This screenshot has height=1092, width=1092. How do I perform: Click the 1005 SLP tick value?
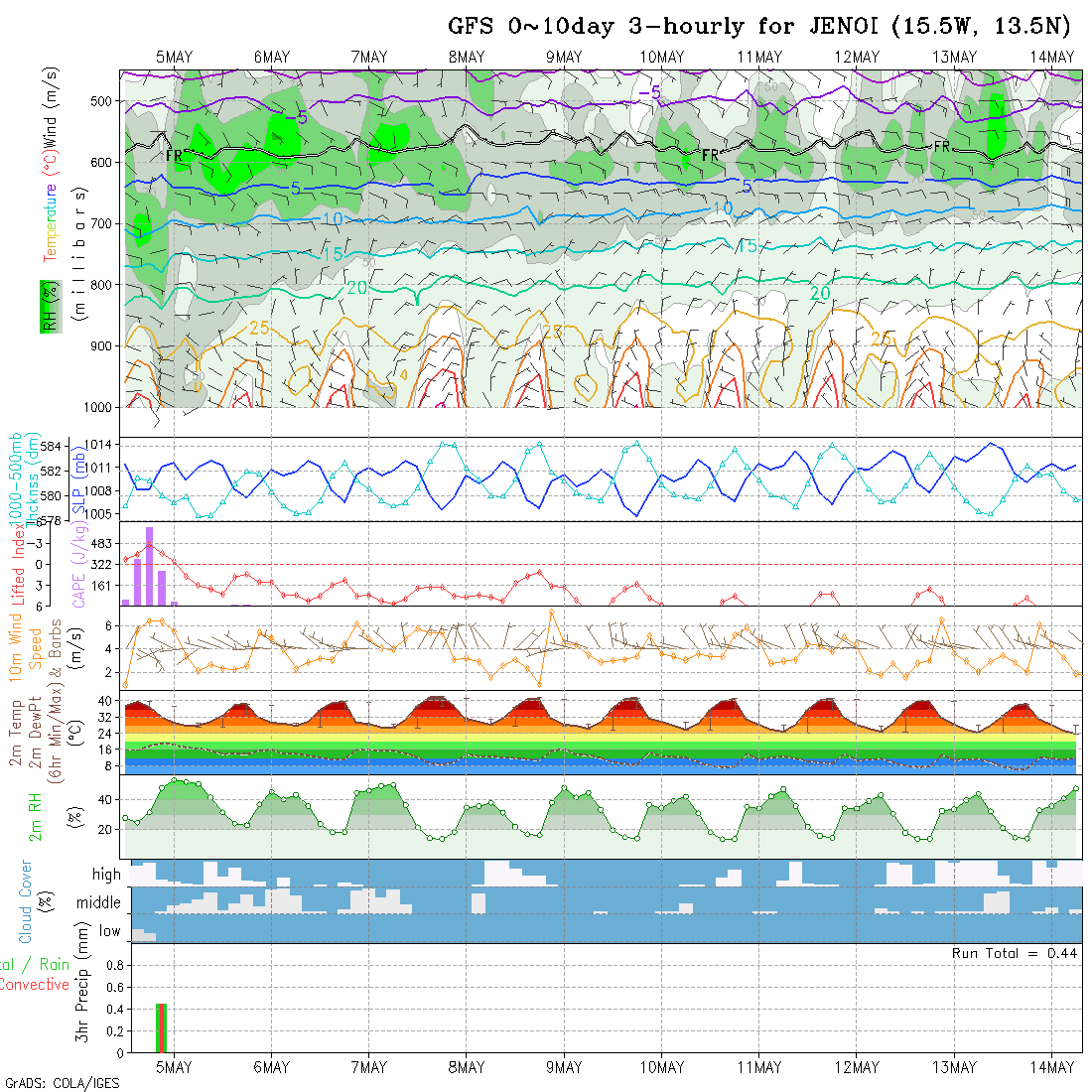tap(97, 514)
